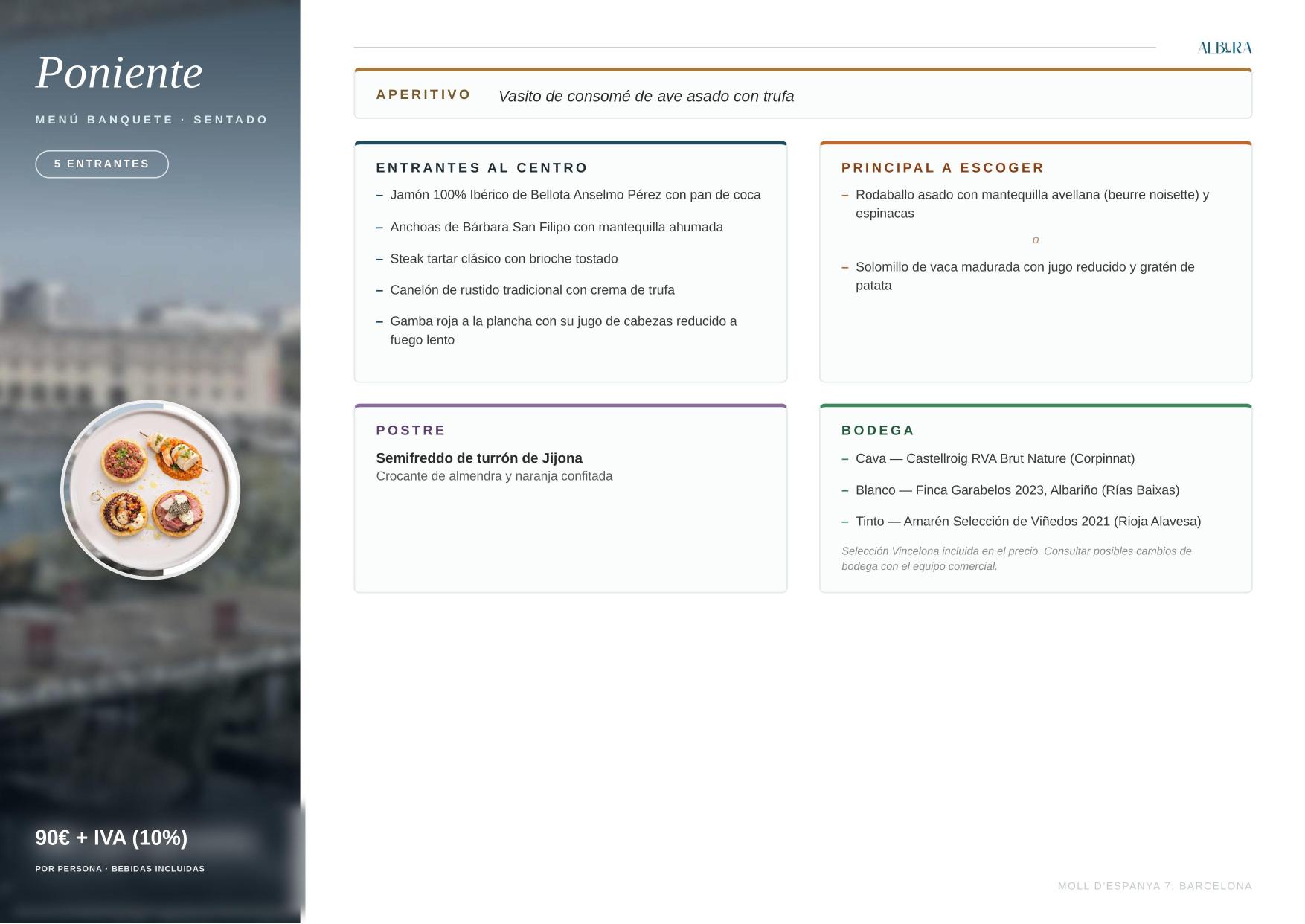Screen dimensions: 1305x924
Task: Click the 'POSTRE' section heading
Action: (411, 431)
